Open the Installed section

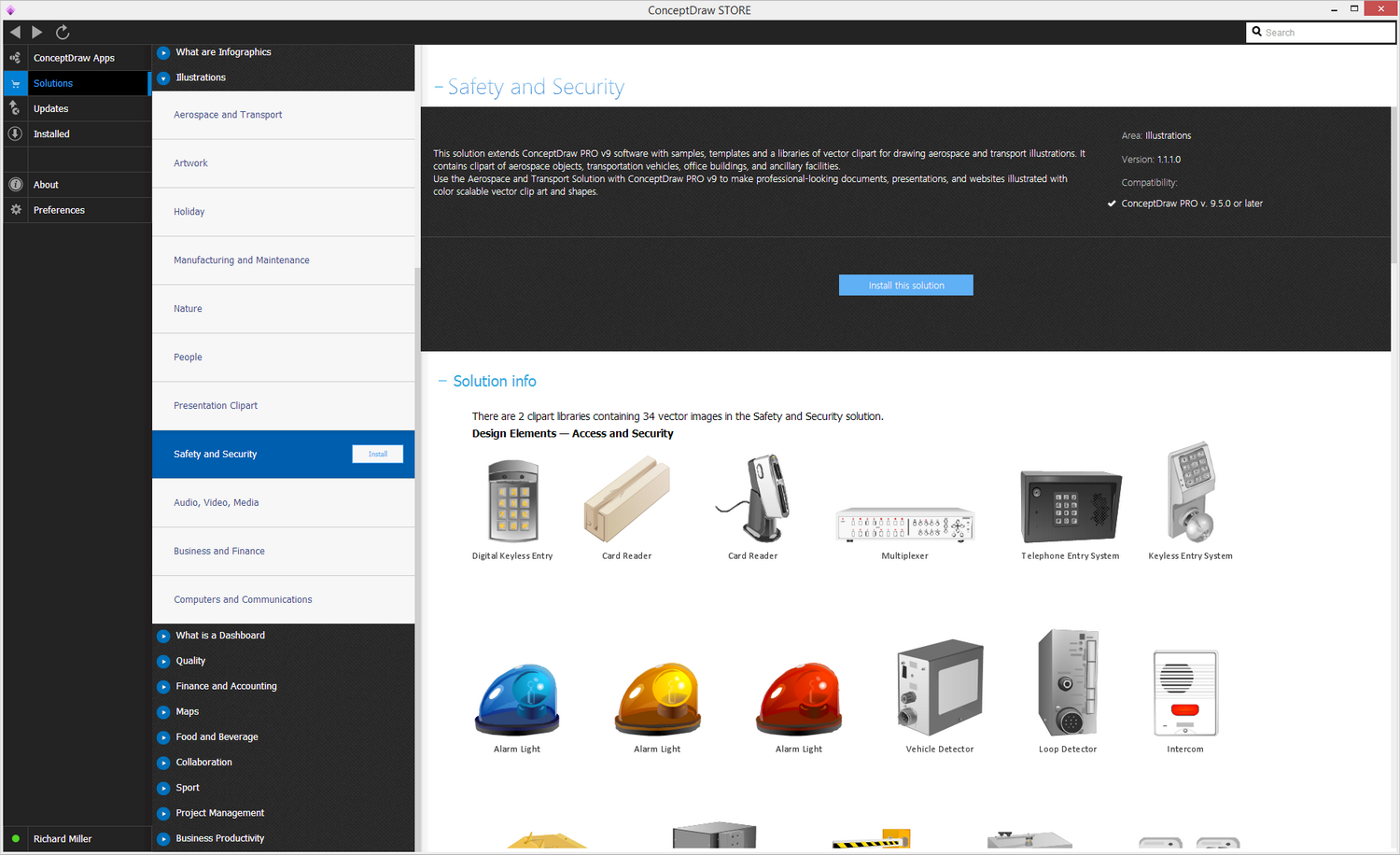click(51, 133)
